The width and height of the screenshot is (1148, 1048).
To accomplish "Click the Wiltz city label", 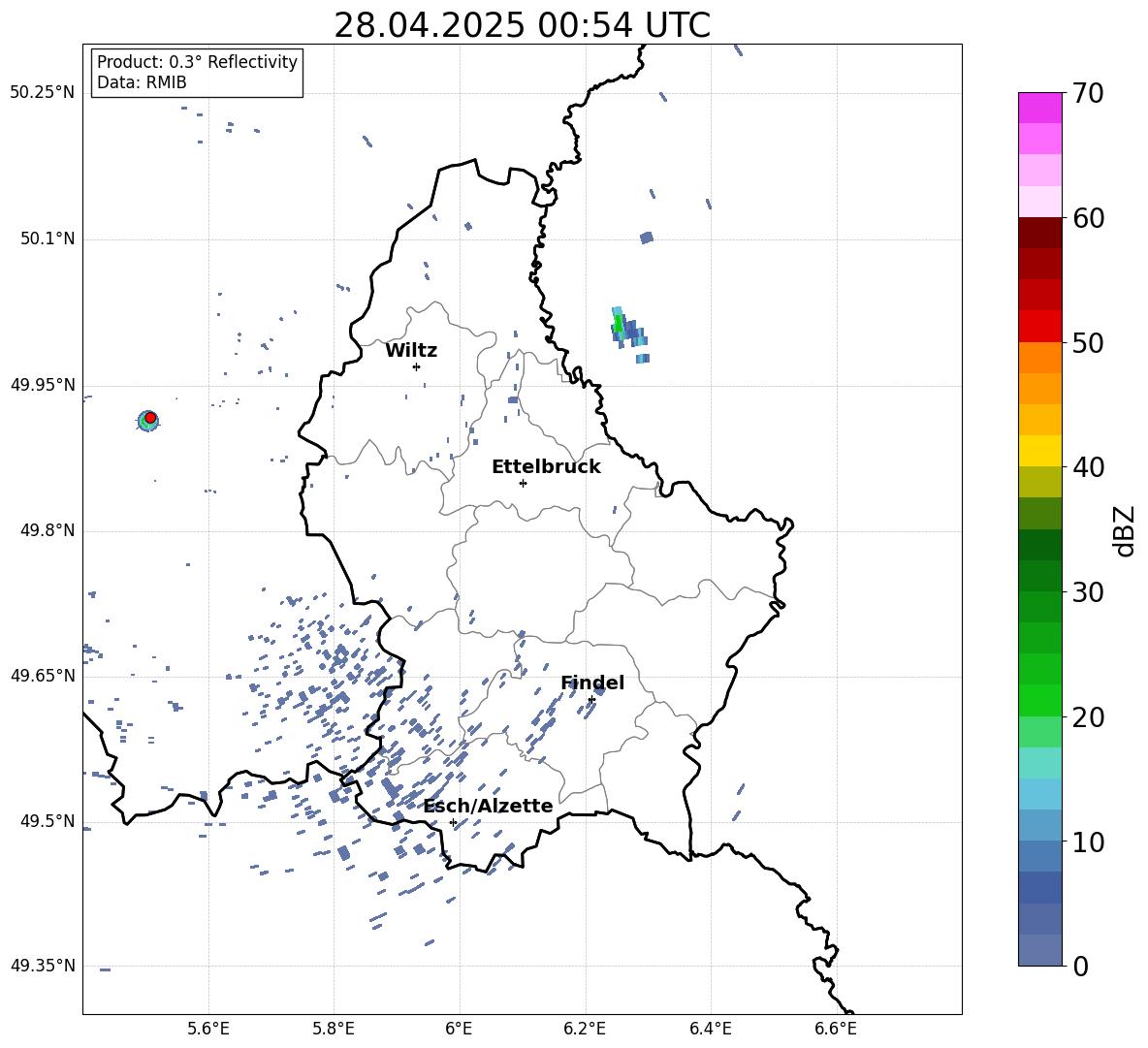I will click(411, 351).
